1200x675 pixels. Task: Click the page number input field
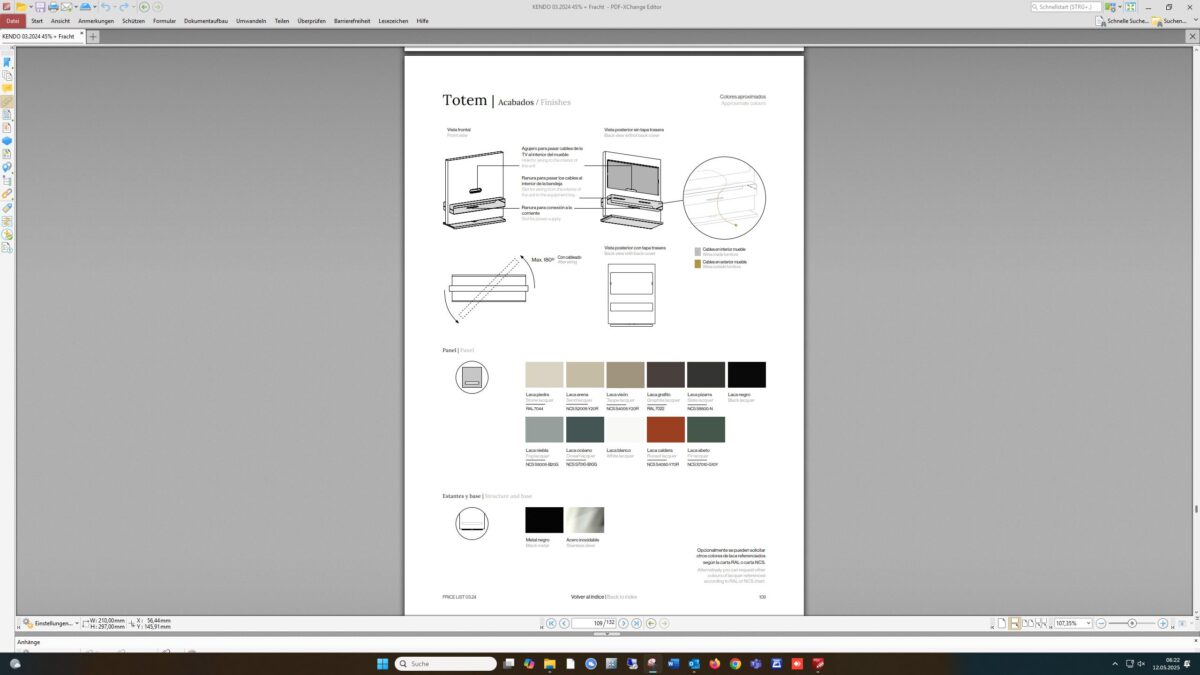pos(594,623)
